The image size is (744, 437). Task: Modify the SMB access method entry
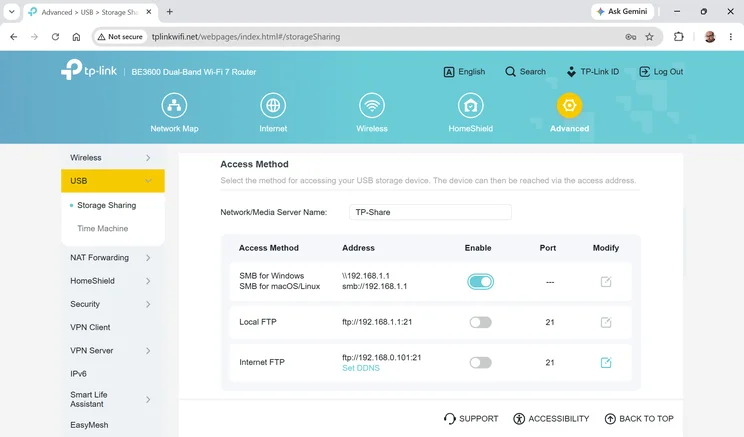tap(606, 282)
